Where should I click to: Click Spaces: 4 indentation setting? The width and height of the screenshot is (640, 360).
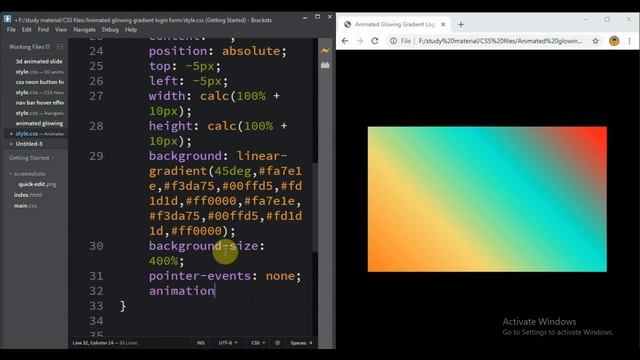301,343
